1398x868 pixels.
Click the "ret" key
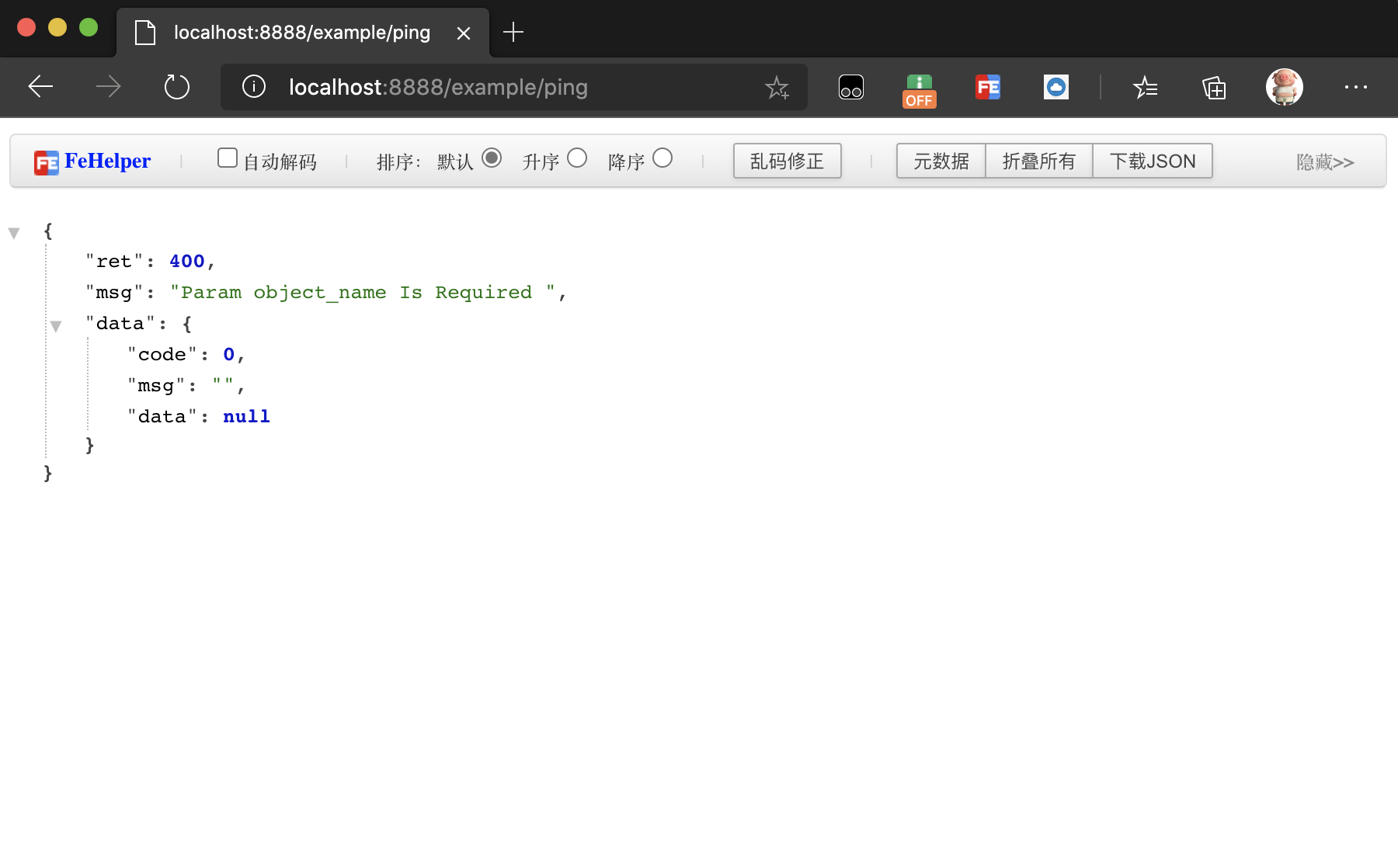pyautogui.click(x=114, y=262)
